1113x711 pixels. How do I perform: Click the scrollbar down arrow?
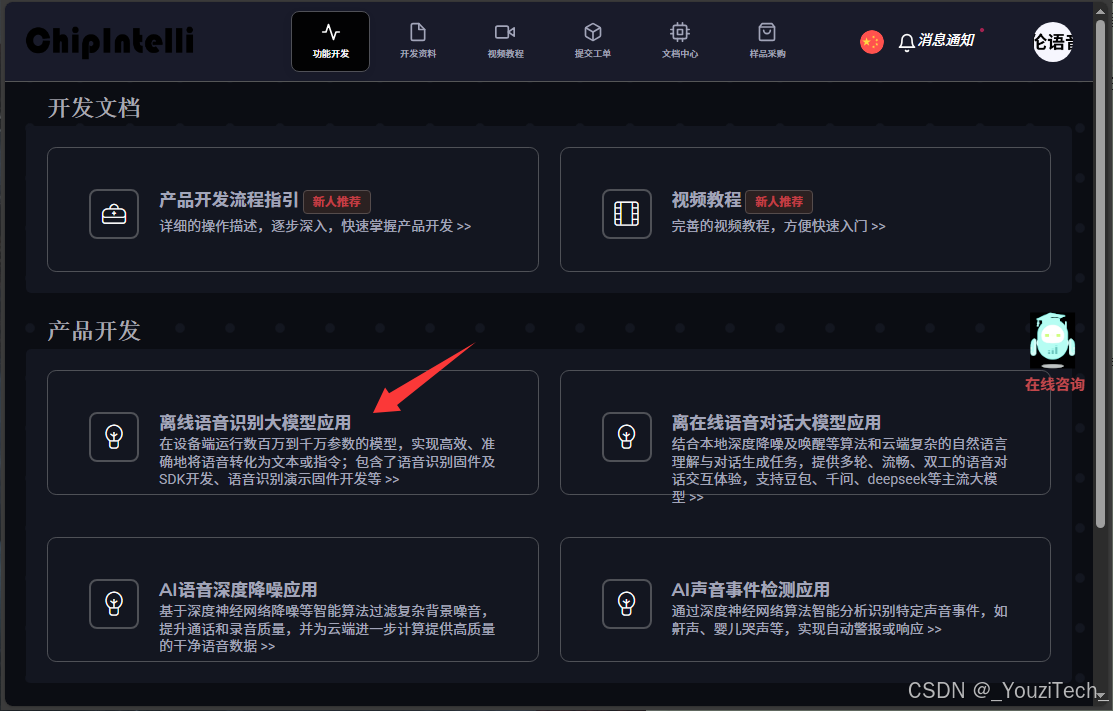point(1100,698)
